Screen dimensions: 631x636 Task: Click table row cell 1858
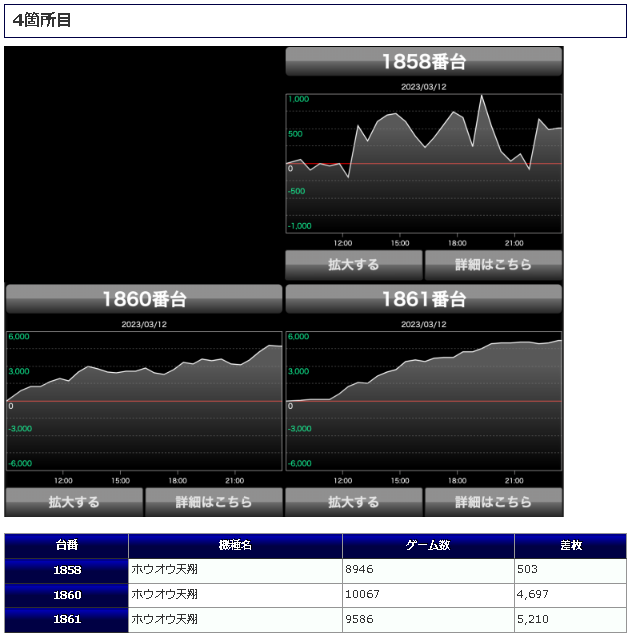tap(67, 571)
